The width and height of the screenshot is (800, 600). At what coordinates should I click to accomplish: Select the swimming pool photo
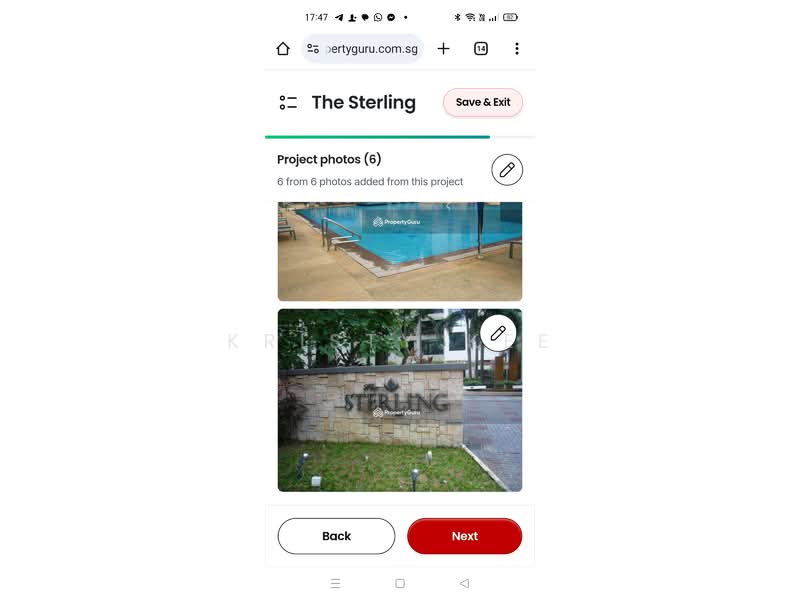coord(399,251)
